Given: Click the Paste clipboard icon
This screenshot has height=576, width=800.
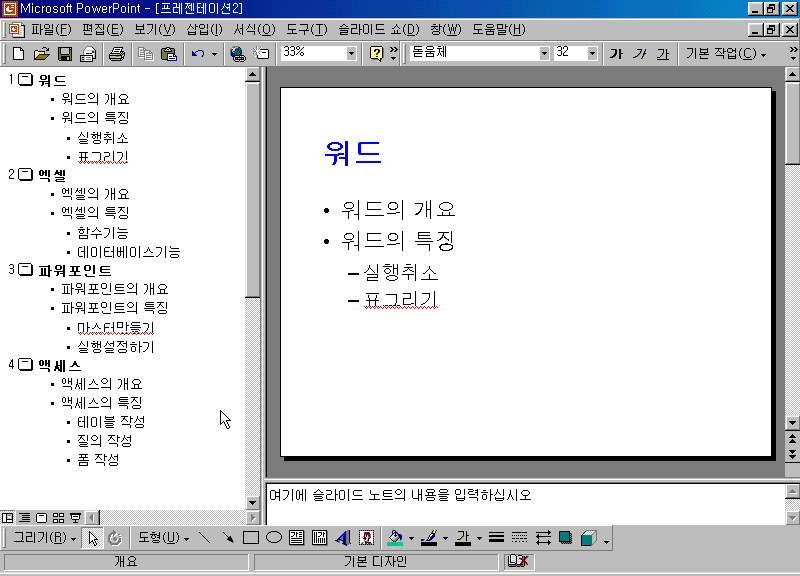Looking at the screenshot, I should 168,54.
